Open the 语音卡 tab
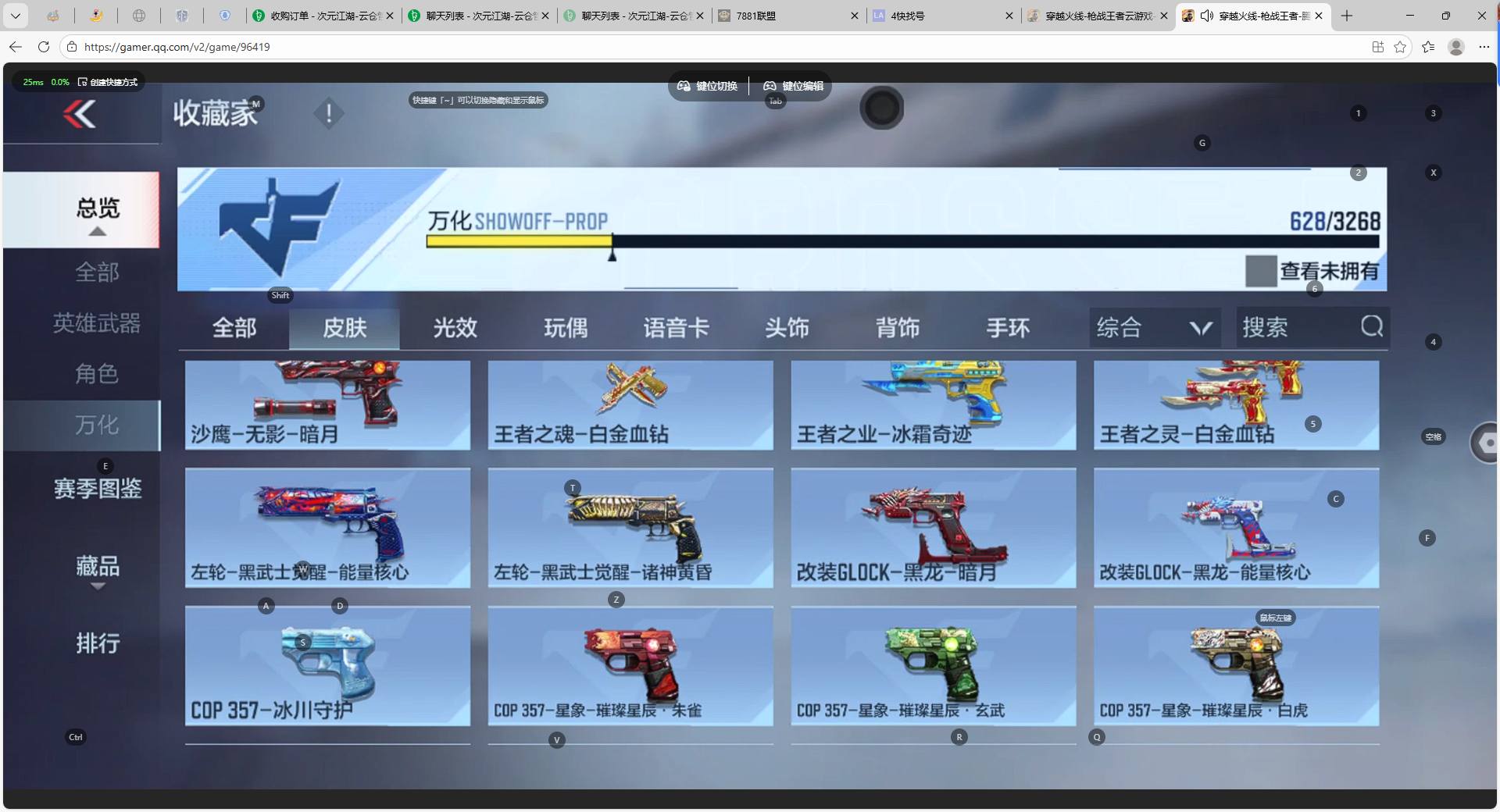 (677, 328)
